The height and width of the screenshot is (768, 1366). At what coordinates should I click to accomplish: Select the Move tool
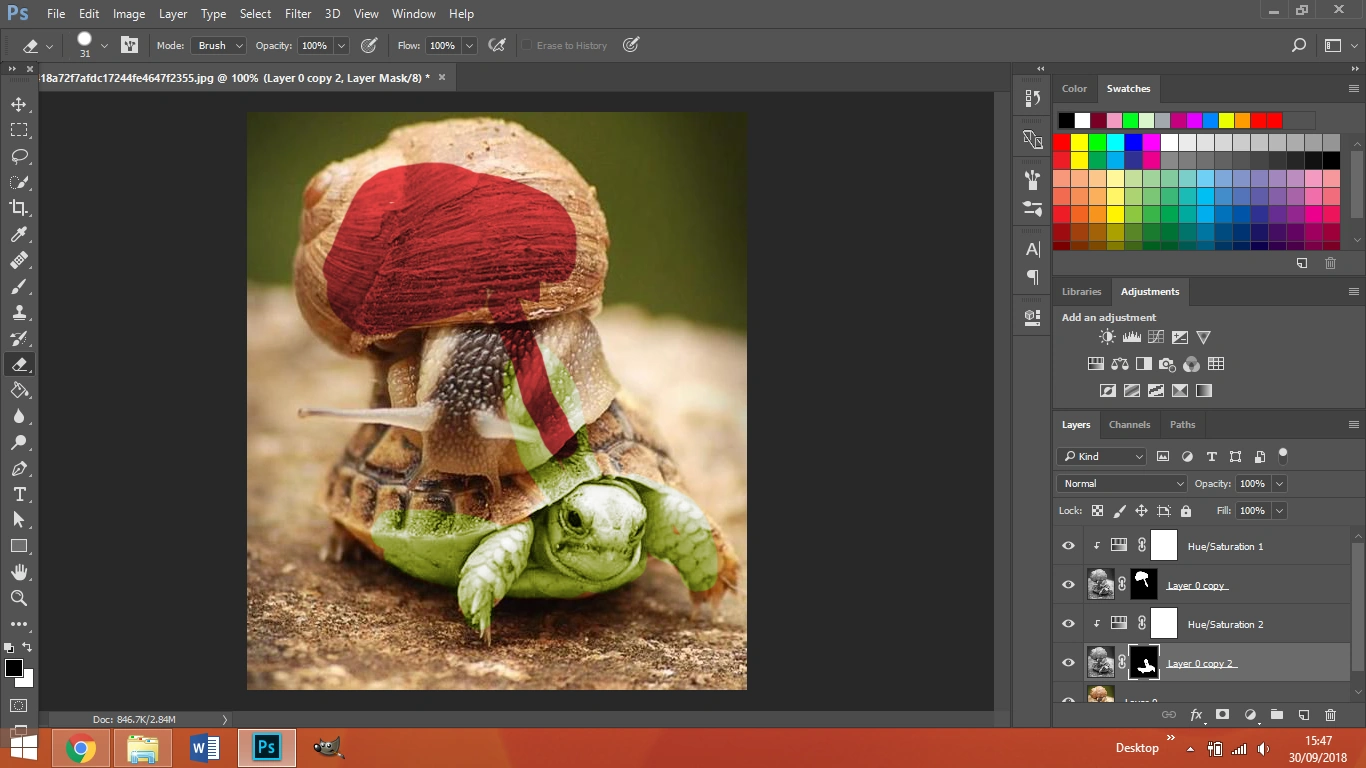pyautogui.click(x=19, y=104)
